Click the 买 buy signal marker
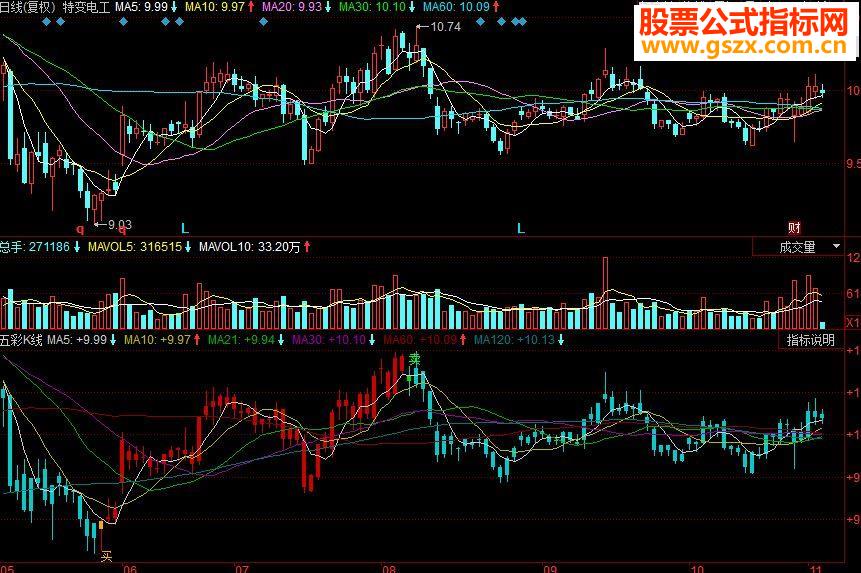This screenshot has height=573, width=861. click(107, 557)
